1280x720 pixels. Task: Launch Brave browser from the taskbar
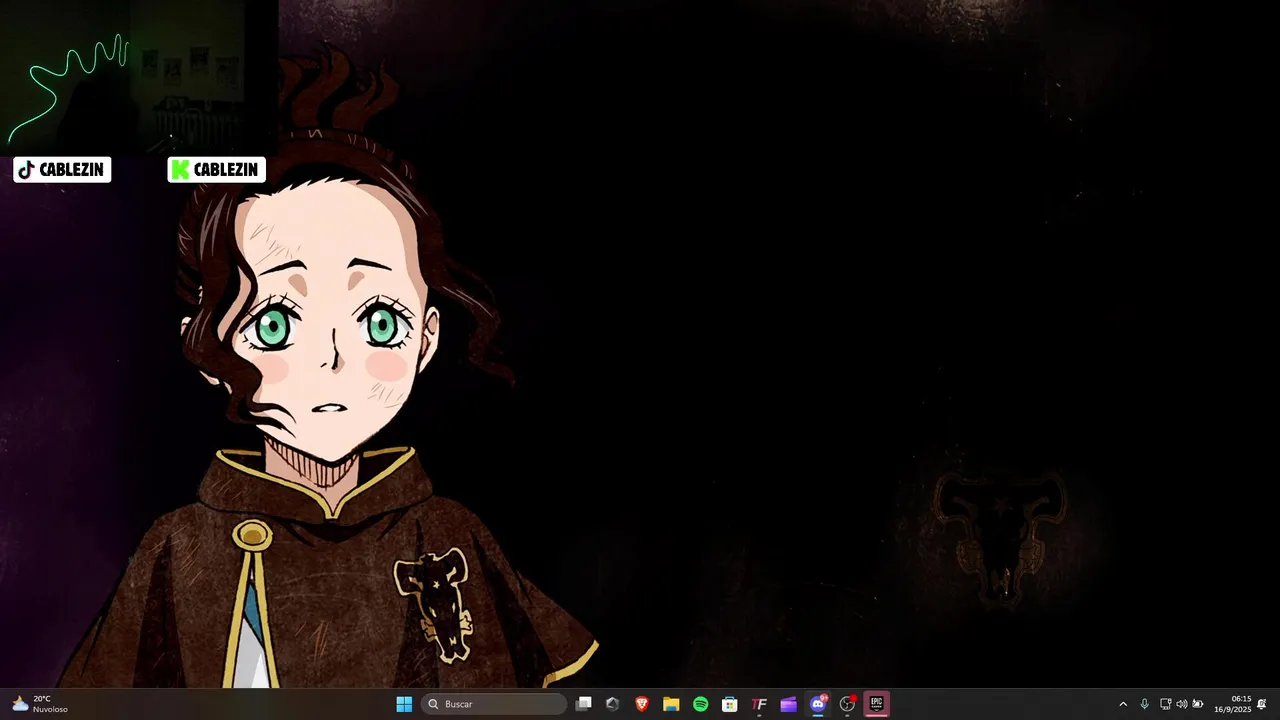click(642, 704)
